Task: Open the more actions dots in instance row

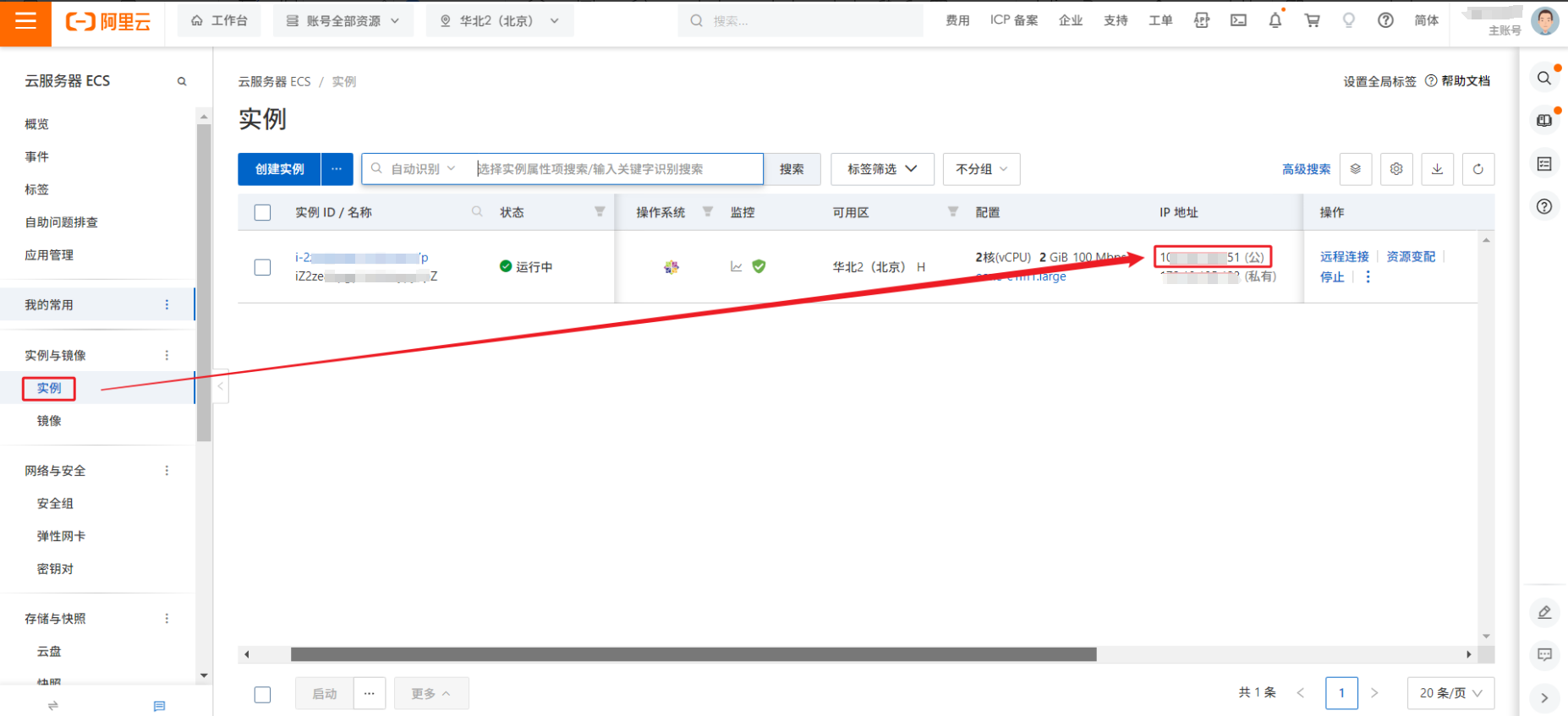Action: (1368, 277)
